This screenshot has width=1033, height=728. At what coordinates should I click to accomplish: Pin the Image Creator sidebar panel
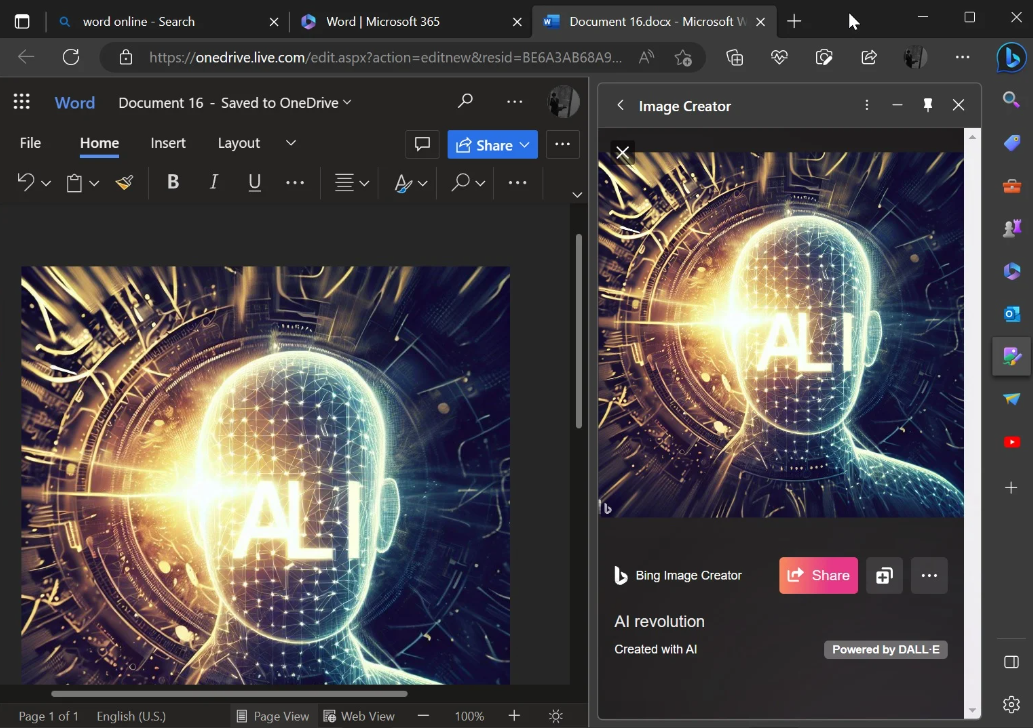pos(928,105)
